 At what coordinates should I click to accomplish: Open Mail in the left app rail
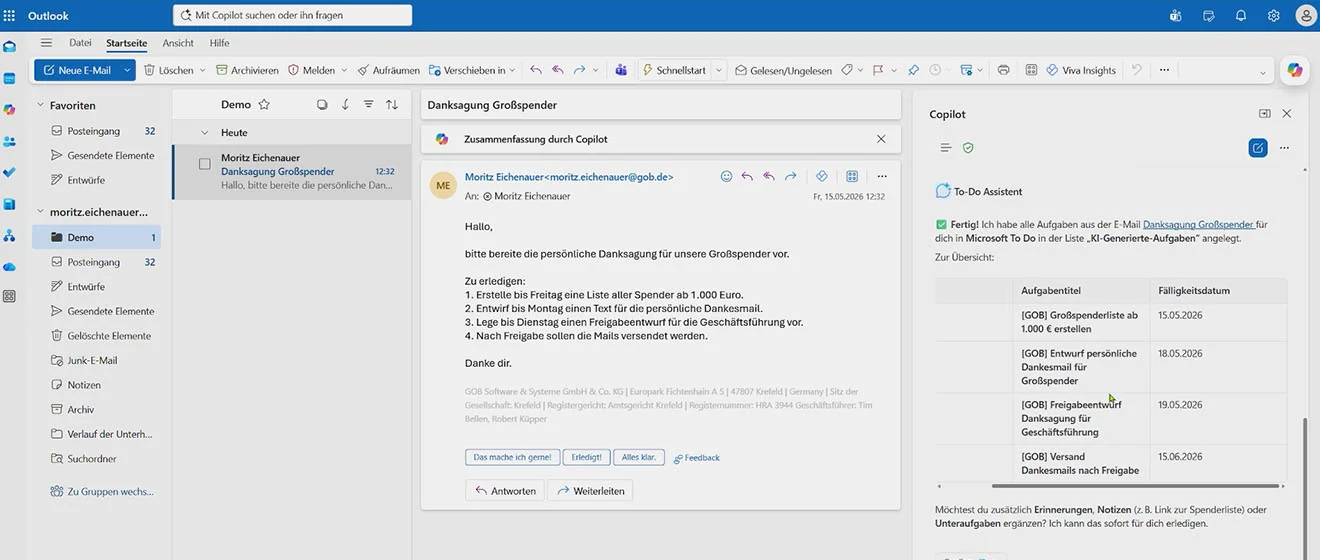[x=9, y=46]
